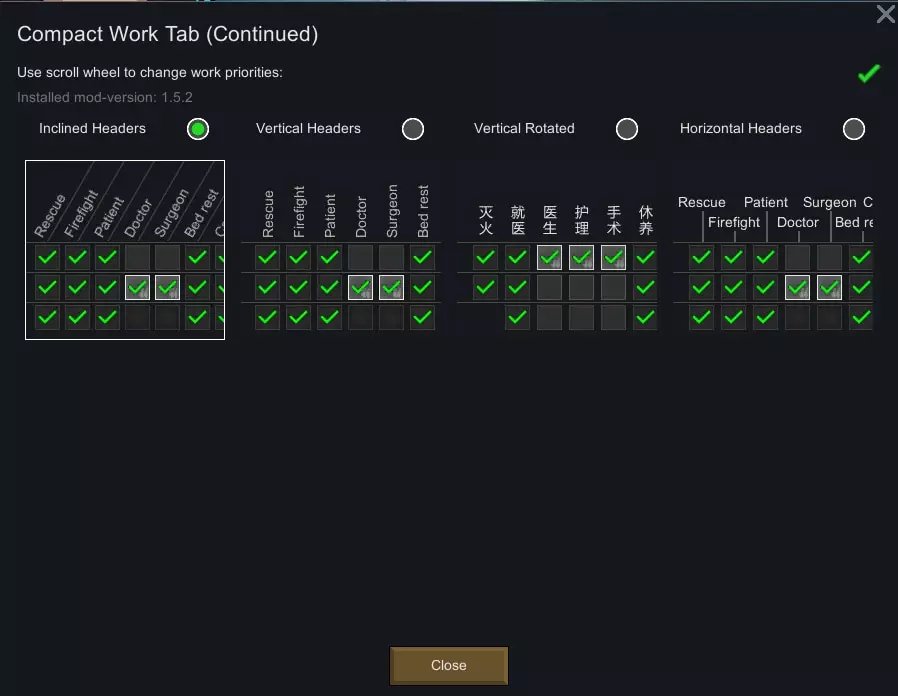The width and height of the screenshot is (898, 696).
Task: Click the vertical Rescue header in Vertical Headers preview
Action: point(267,214)
